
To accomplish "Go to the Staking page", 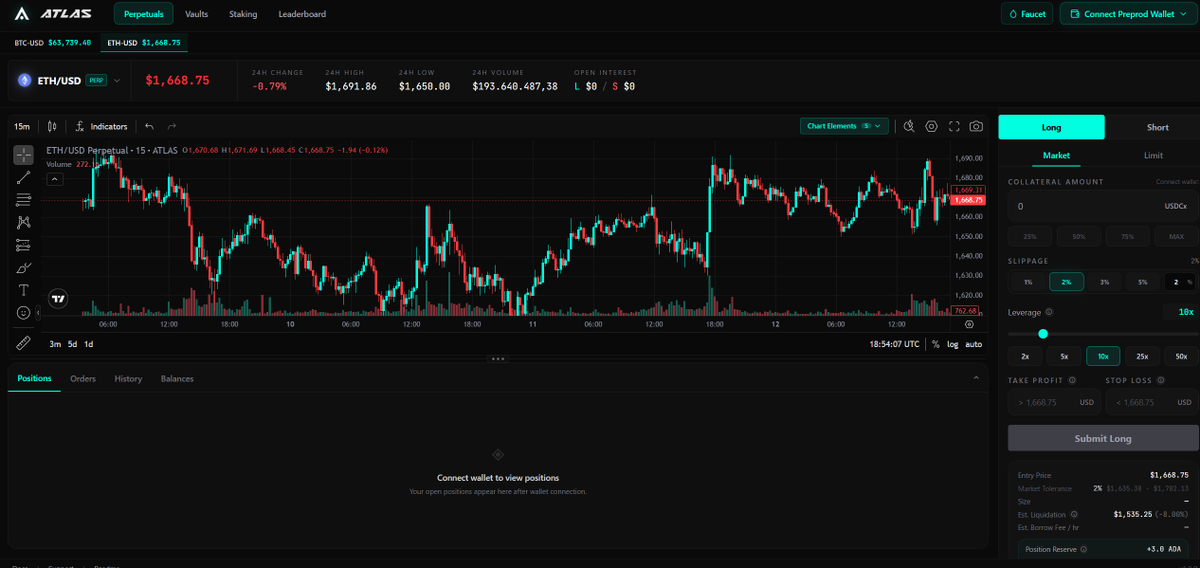I will [x=243, y=14].
